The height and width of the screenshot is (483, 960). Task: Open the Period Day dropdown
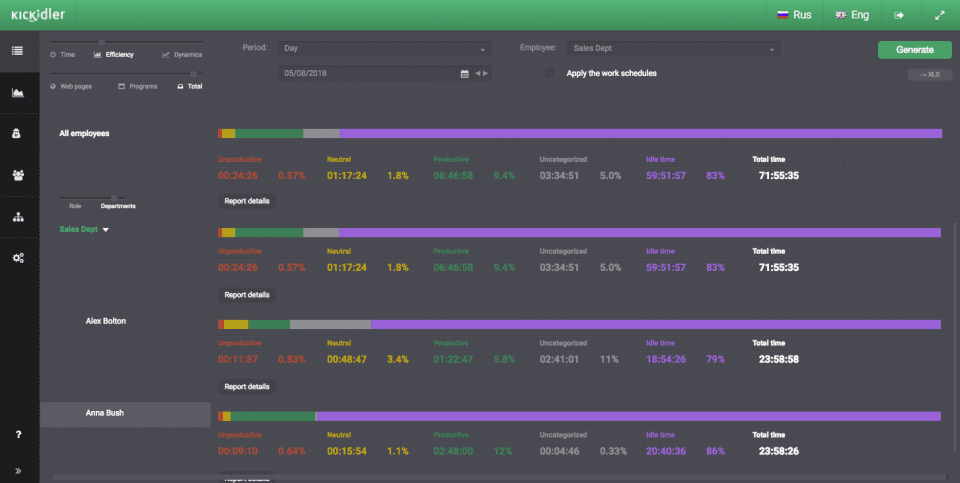tap(384, 48)
